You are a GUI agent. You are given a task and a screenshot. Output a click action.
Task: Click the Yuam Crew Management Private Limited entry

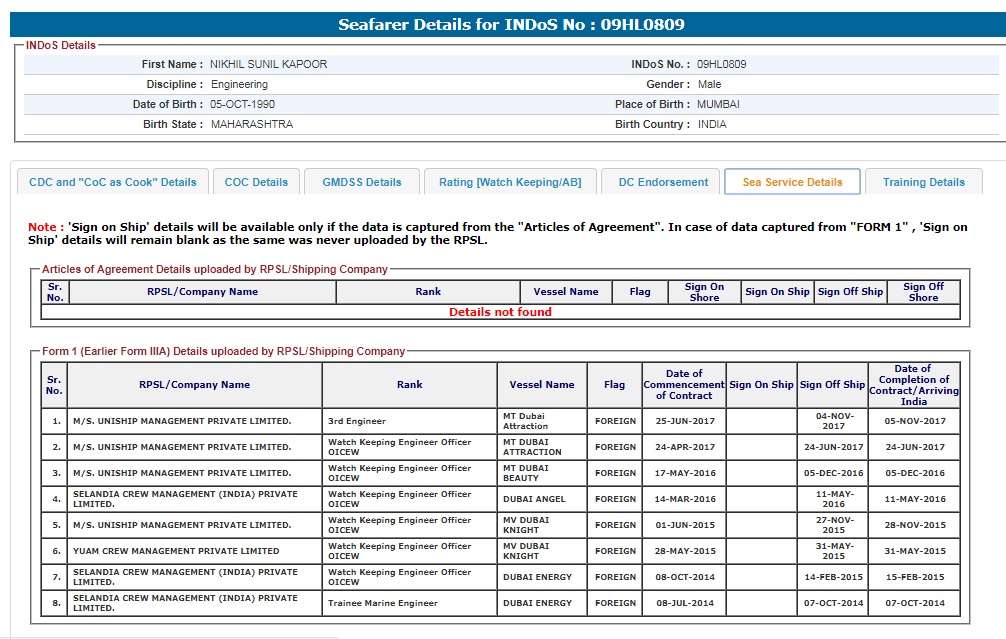coord(175,551)
